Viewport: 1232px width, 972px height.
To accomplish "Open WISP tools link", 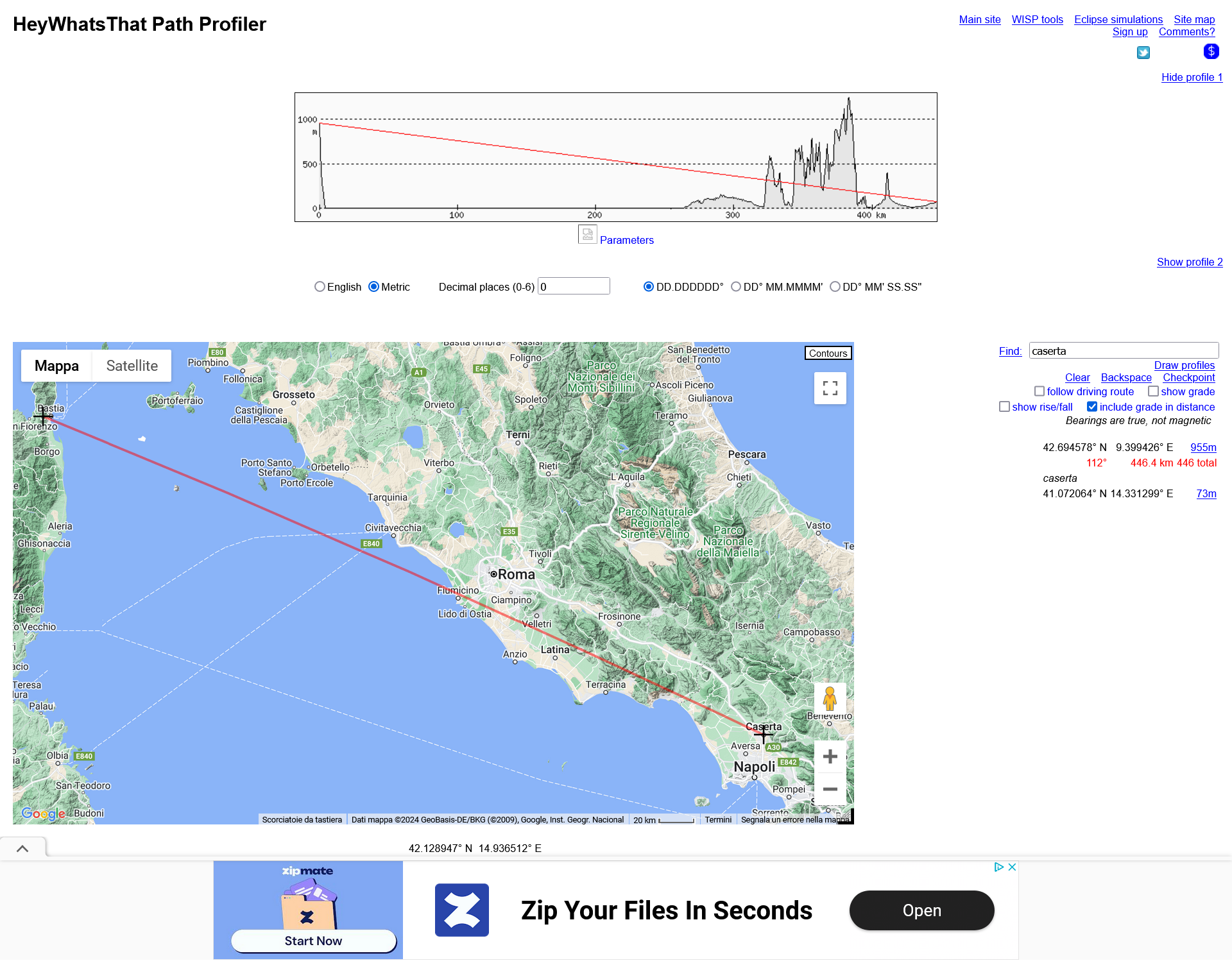I will click(1038, 20).
